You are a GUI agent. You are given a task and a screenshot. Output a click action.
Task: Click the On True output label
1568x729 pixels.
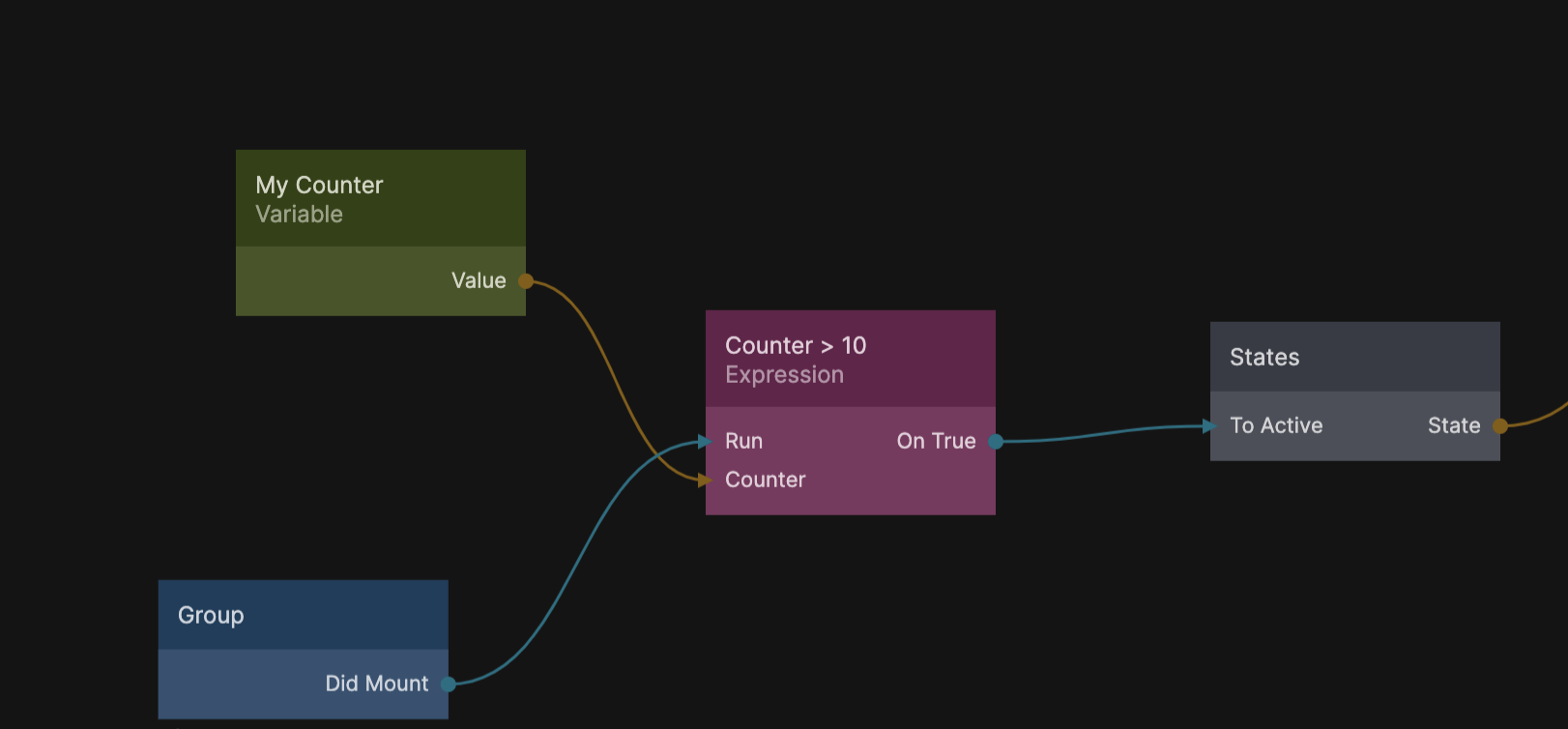936,442
